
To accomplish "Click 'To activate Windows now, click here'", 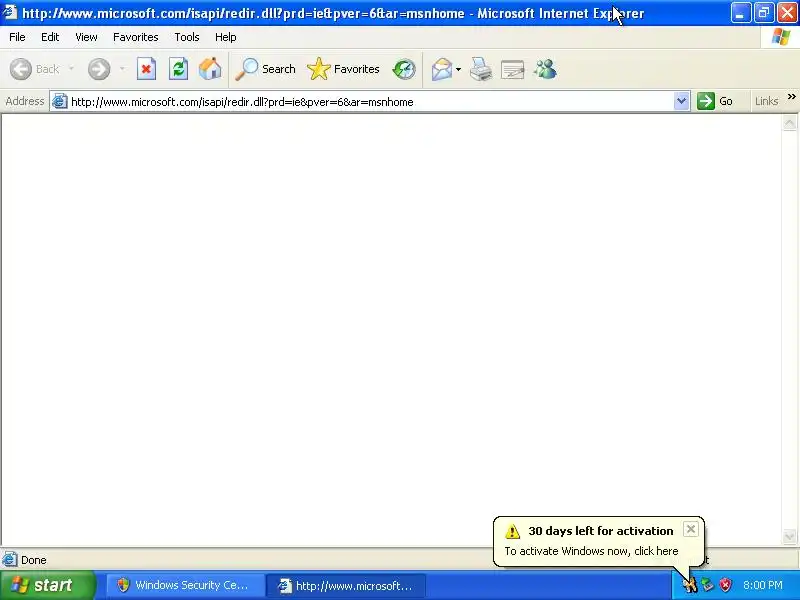I will tap(591, 551).
